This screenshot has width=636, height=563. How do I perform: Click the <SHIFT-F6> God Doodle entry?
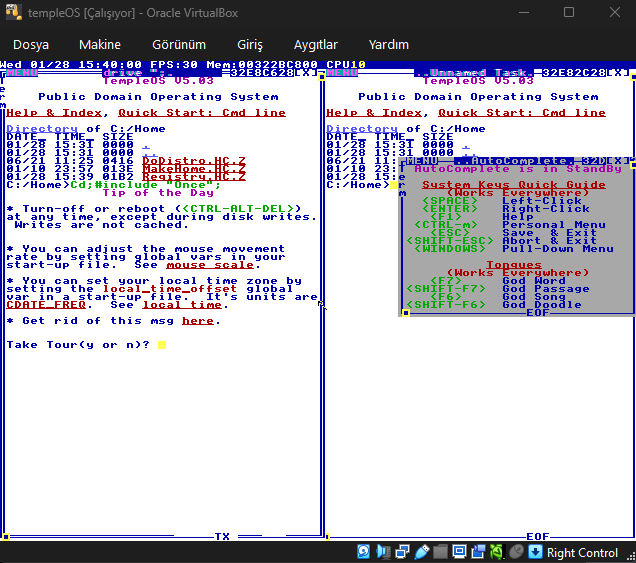[446, 305]
